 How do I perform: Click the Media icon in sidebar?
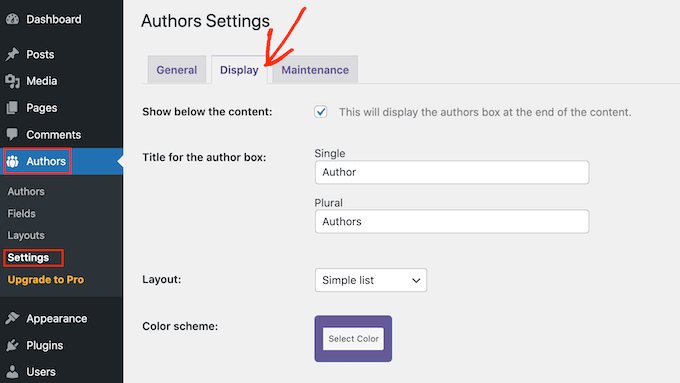[13, 81]
